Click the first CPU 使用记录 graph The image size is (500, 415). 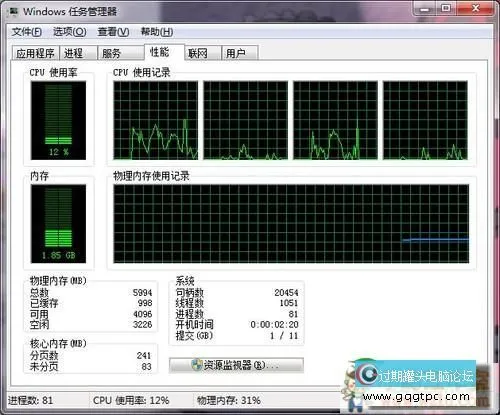(x=156, y=120)
